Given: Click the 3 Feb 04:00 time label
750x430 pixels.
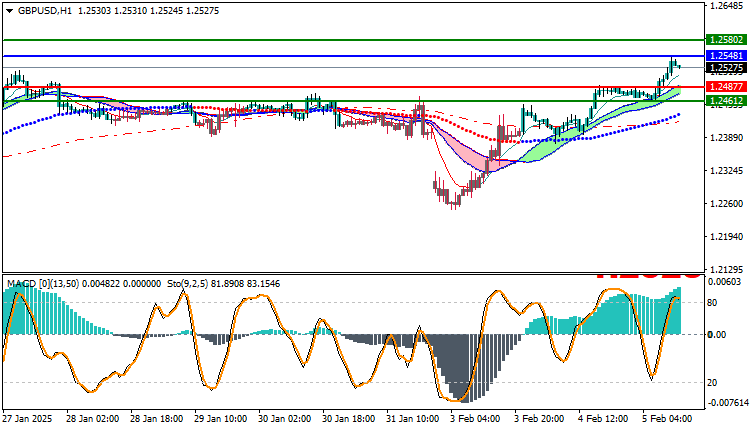Looking at the screenshot, I should click(x=475, y=419).
